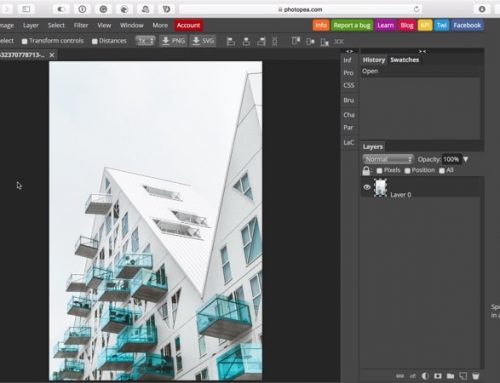The height and width of the screenshot is (383, 500).
Task: Check the Pixels lock checkbox
Action: click(379, 171)
